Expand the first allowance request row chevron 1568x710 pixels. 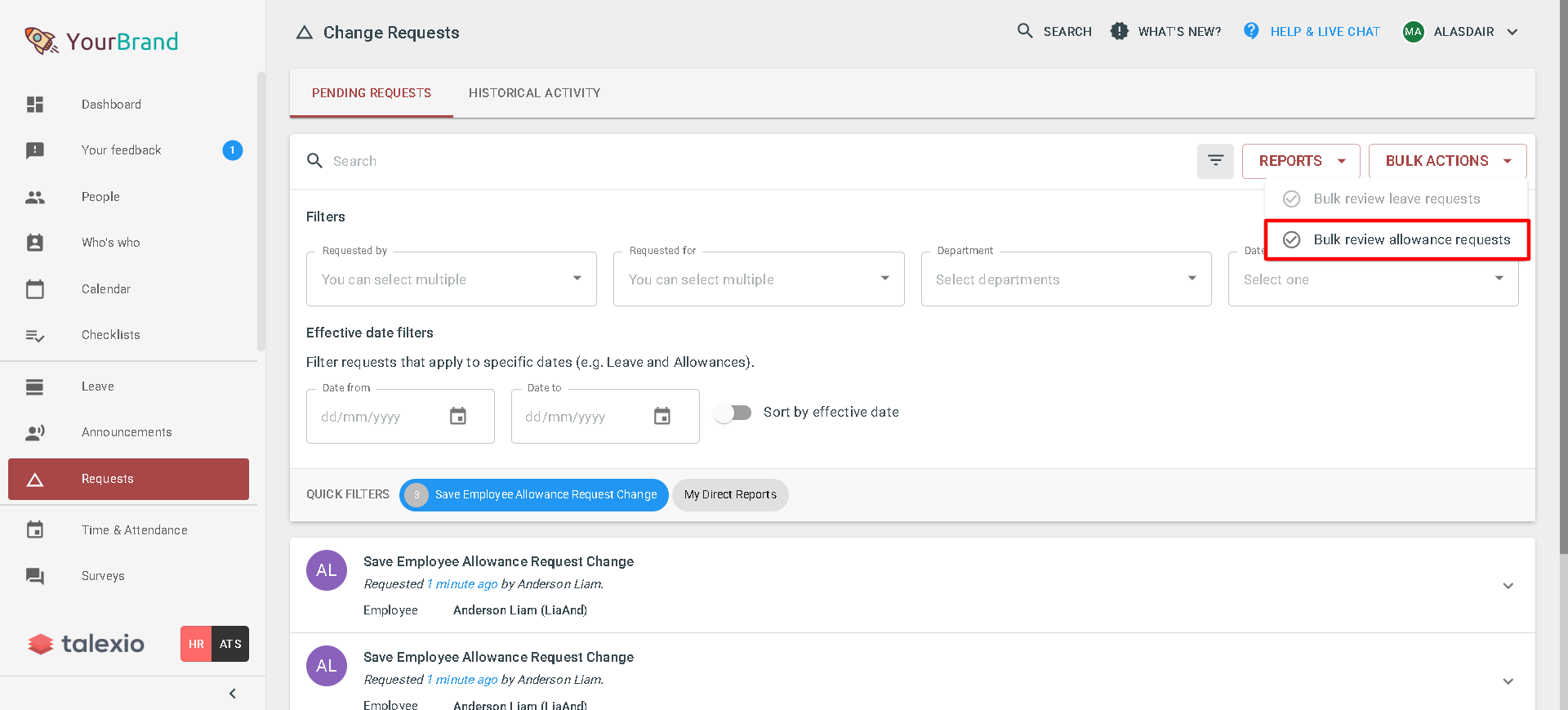point(1508,586)
